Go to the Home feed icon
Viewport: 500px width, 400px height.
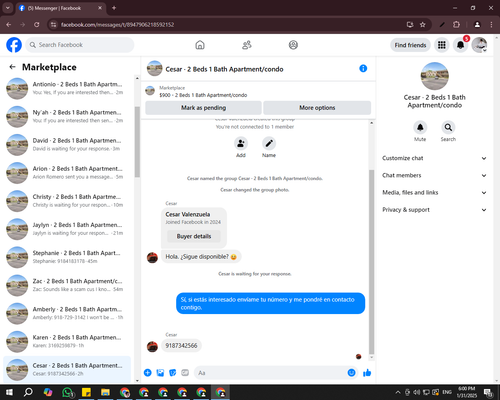point(200,45)
